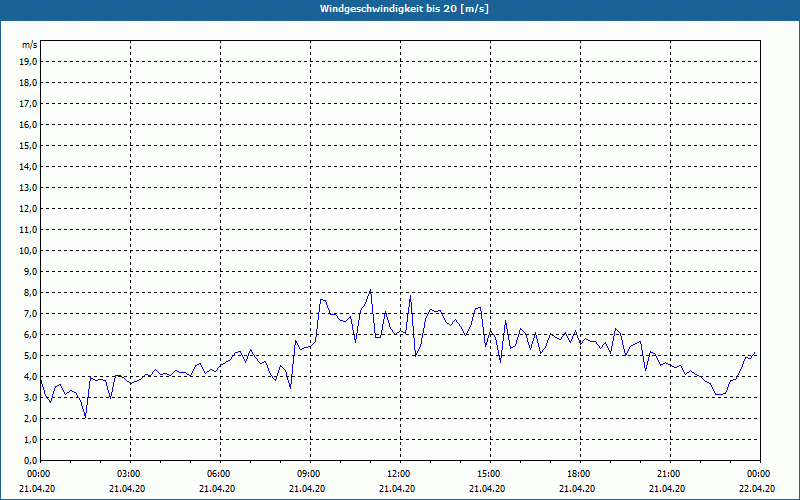Select the y-axis tick label '17,0'

click(x=29, y=104)
